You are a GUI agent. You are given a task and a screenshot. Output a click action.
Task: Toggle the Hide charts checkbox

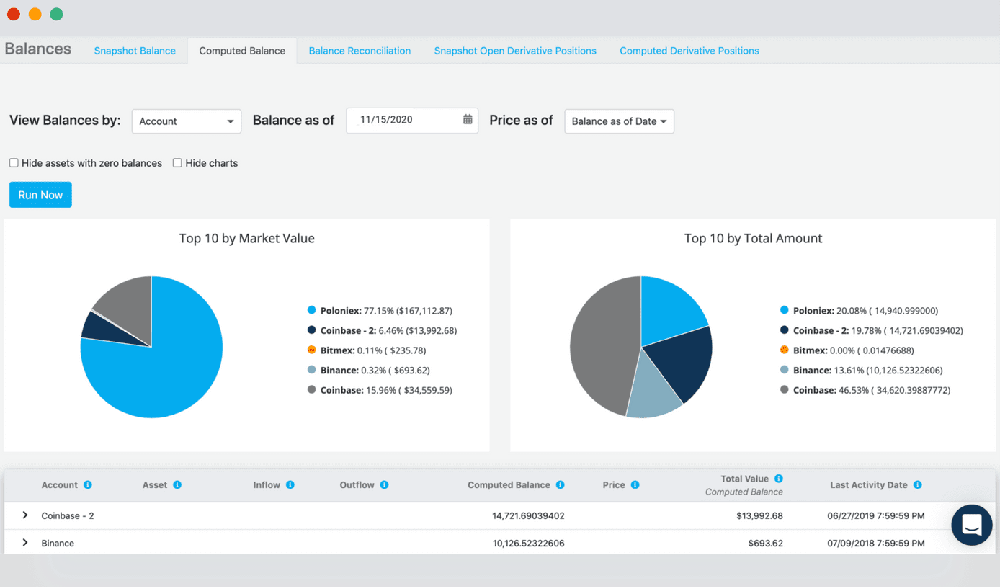(x=177, y=163)
